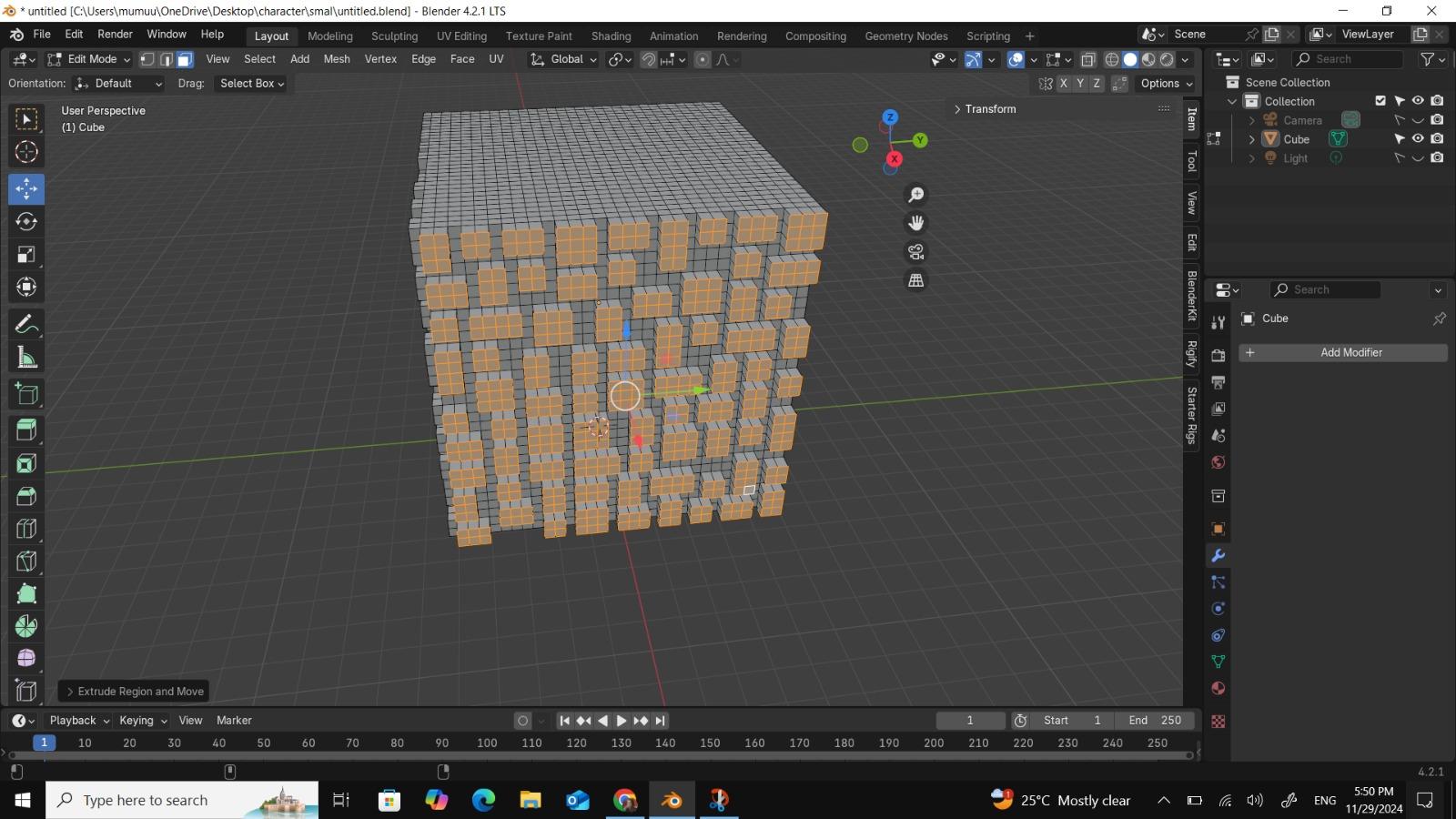Select the Measure tool

pos(26,358)
